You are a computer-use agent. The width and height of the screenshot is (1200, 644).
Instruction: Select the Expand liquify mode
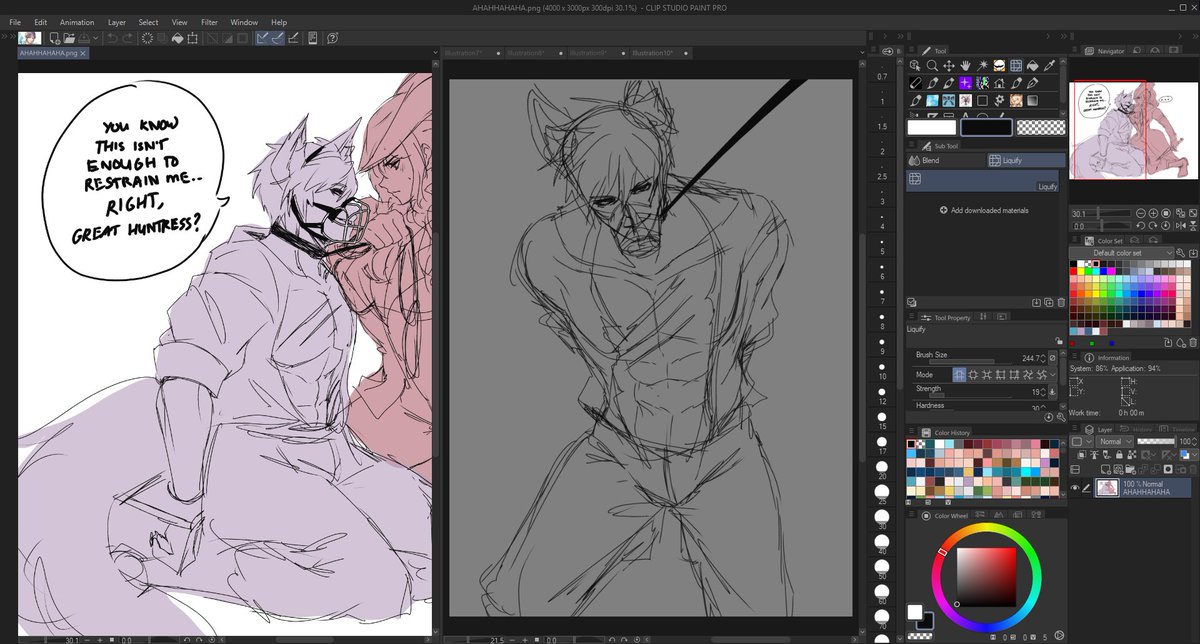click(973, 375)
